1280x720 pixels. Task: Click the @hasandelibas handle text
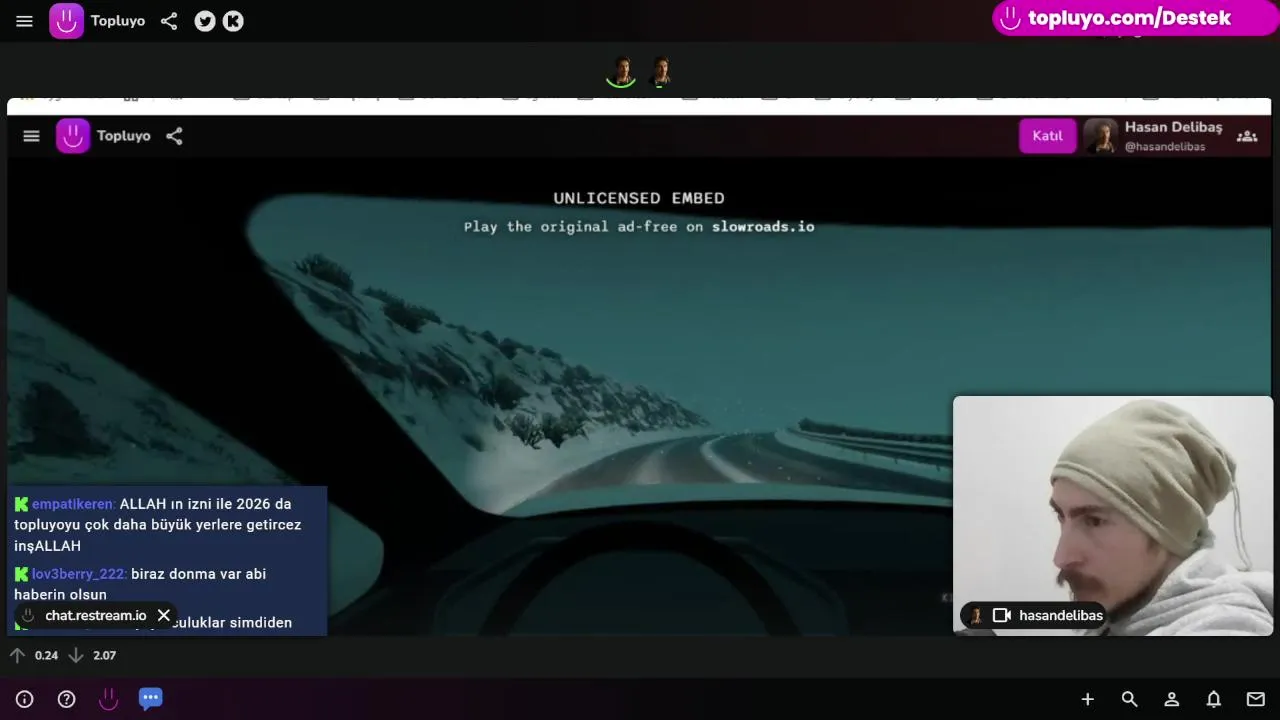tap(1165, 146)
